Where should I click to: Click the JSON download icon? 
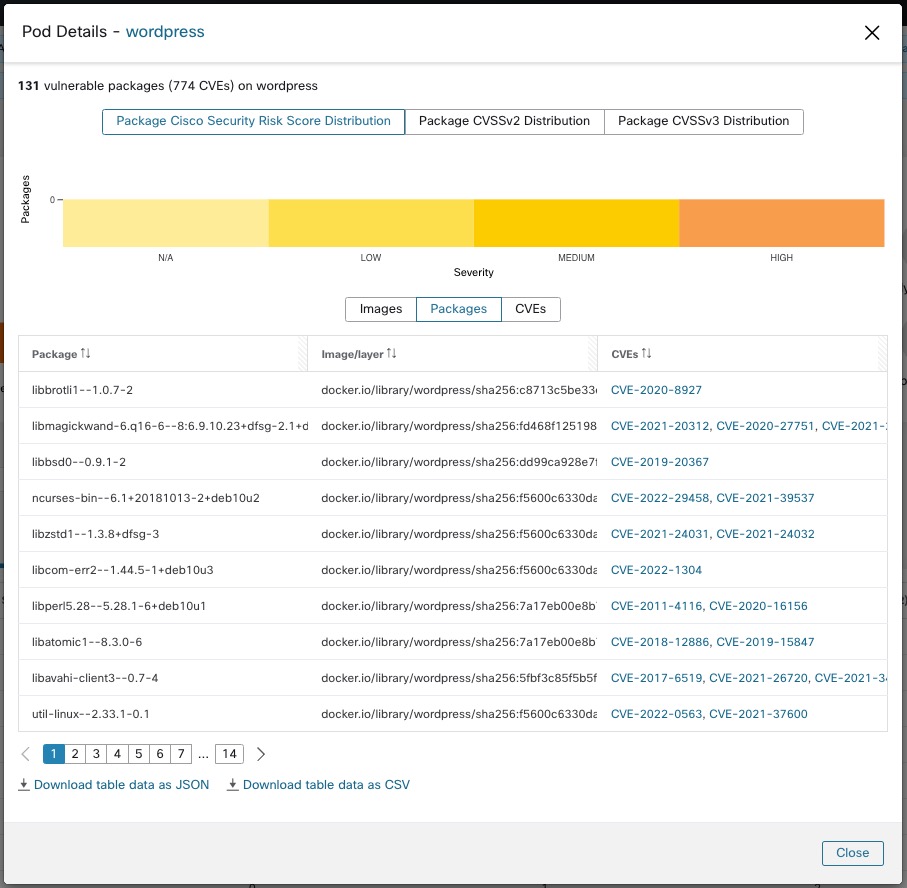pos(24,784)
